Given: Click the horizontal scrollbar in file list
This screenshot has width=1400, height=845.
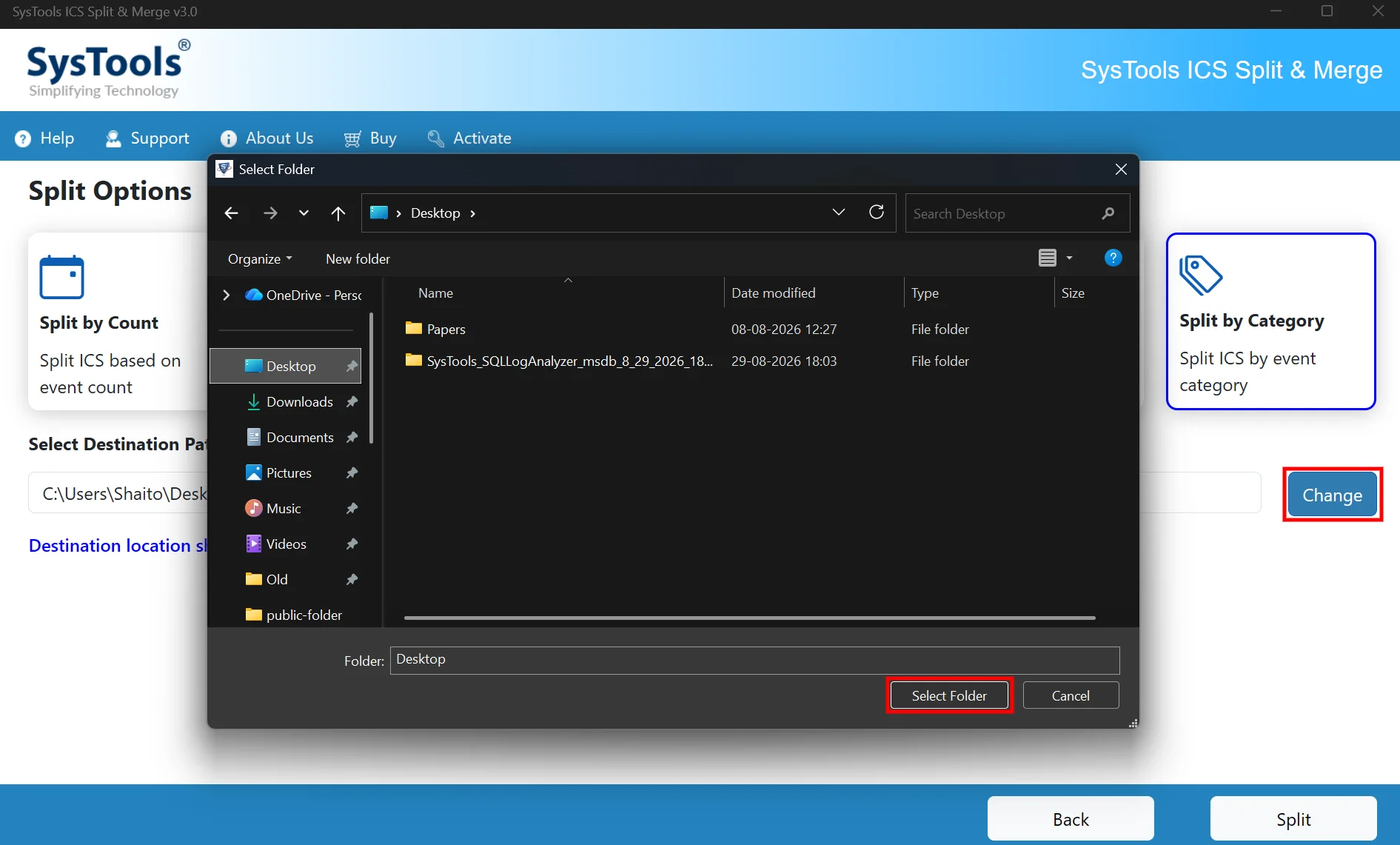Looking at the screenshot, I should click(749, 618).
